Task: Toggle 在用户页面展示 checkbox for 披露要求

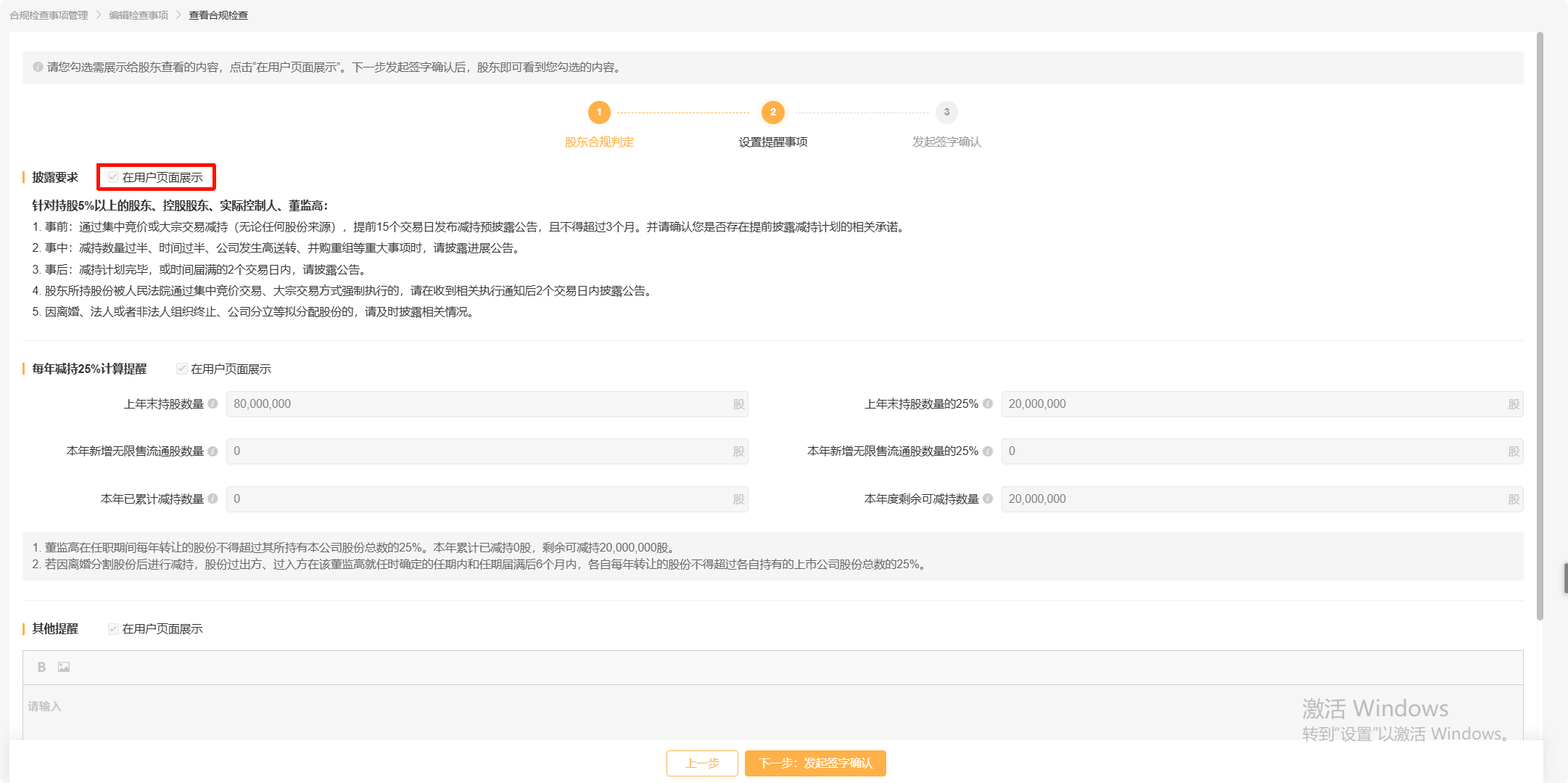Action: coord(113,178)
